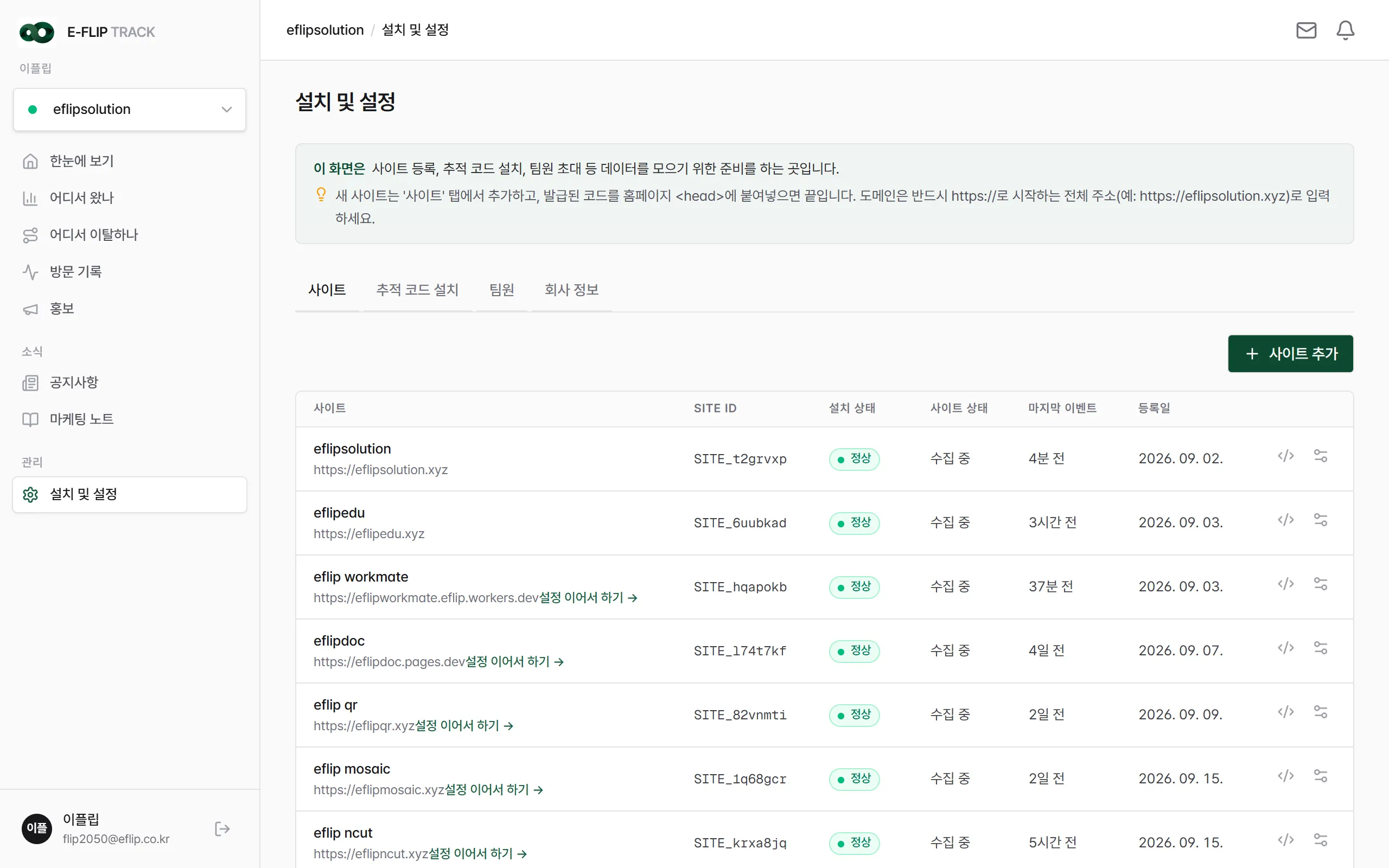Click eflipsolution in the breadcrumb
Screen dimensions: 1389x868
pos(325,30)
